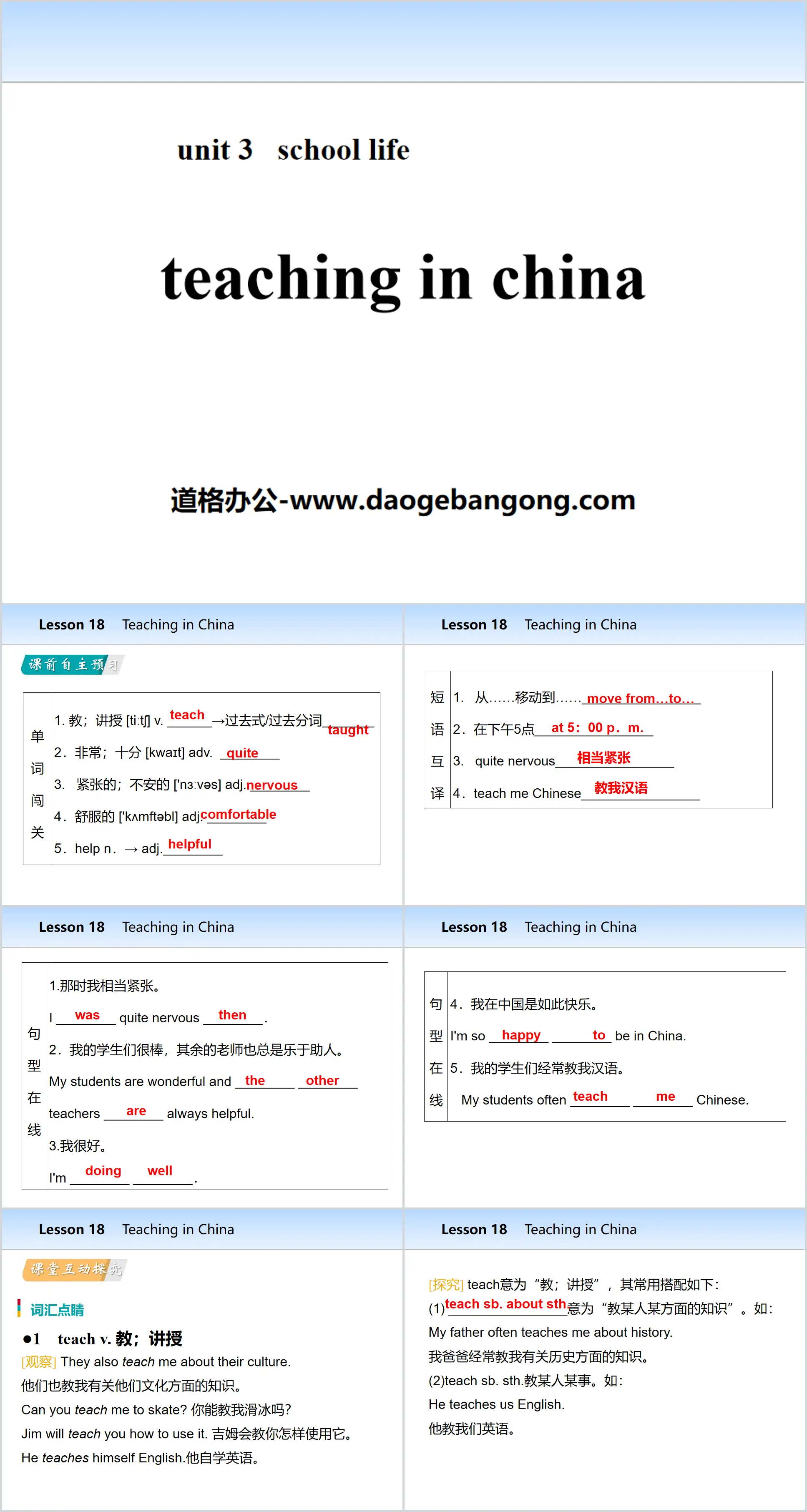
Task: Click the 词汇点睛 section heading
Action: (57, 1310)
